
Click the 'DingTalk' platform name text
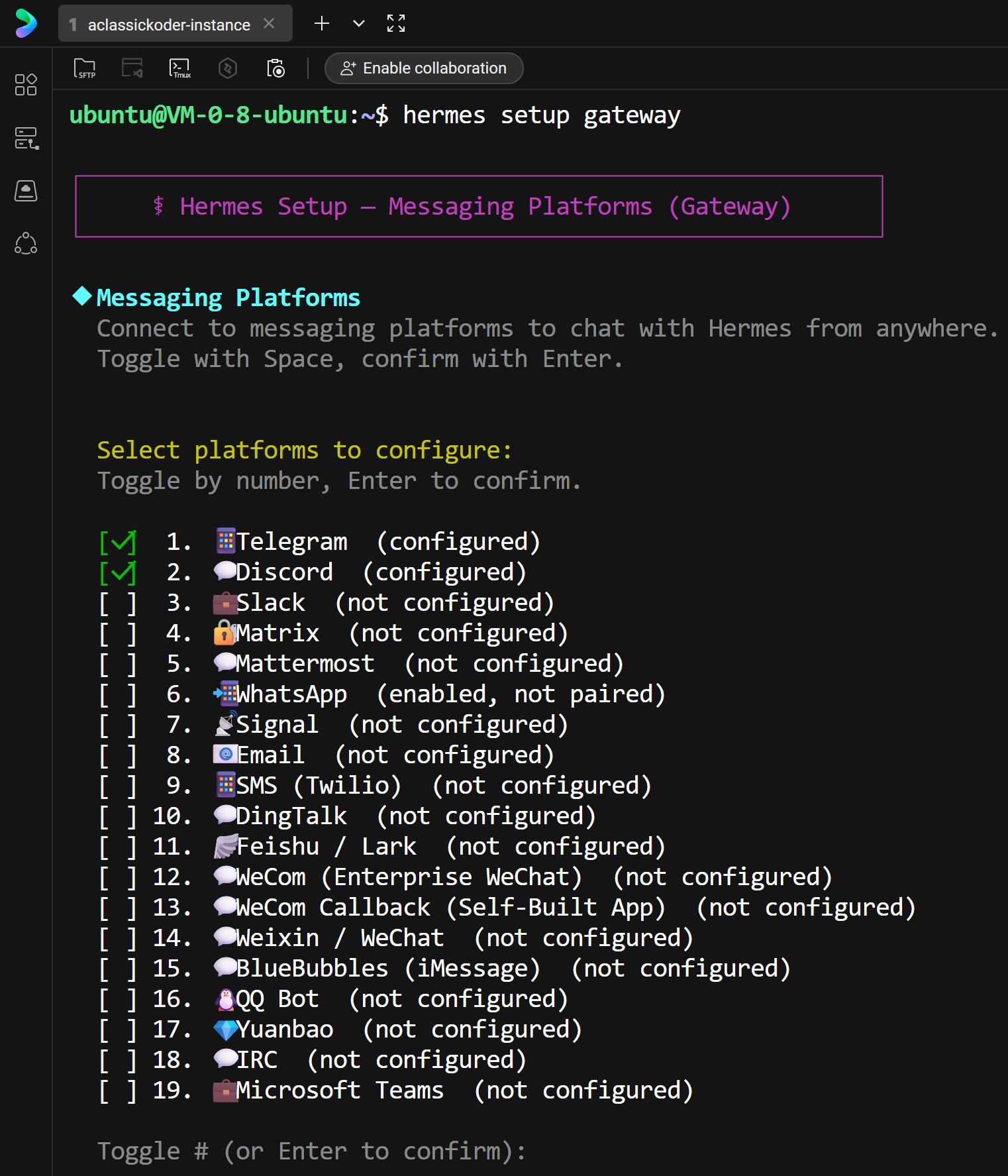[291, 816]
